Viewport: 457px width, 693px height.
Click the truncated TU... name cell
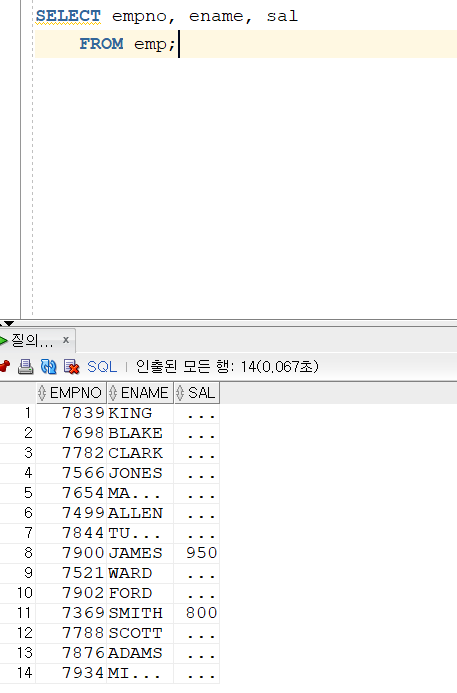click(140, 533)
